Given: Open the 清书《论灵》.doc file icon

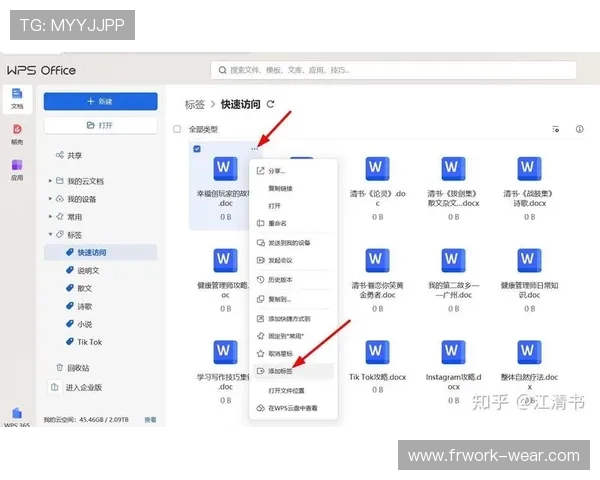Looking at the screenshot, I should click(377, 168).
